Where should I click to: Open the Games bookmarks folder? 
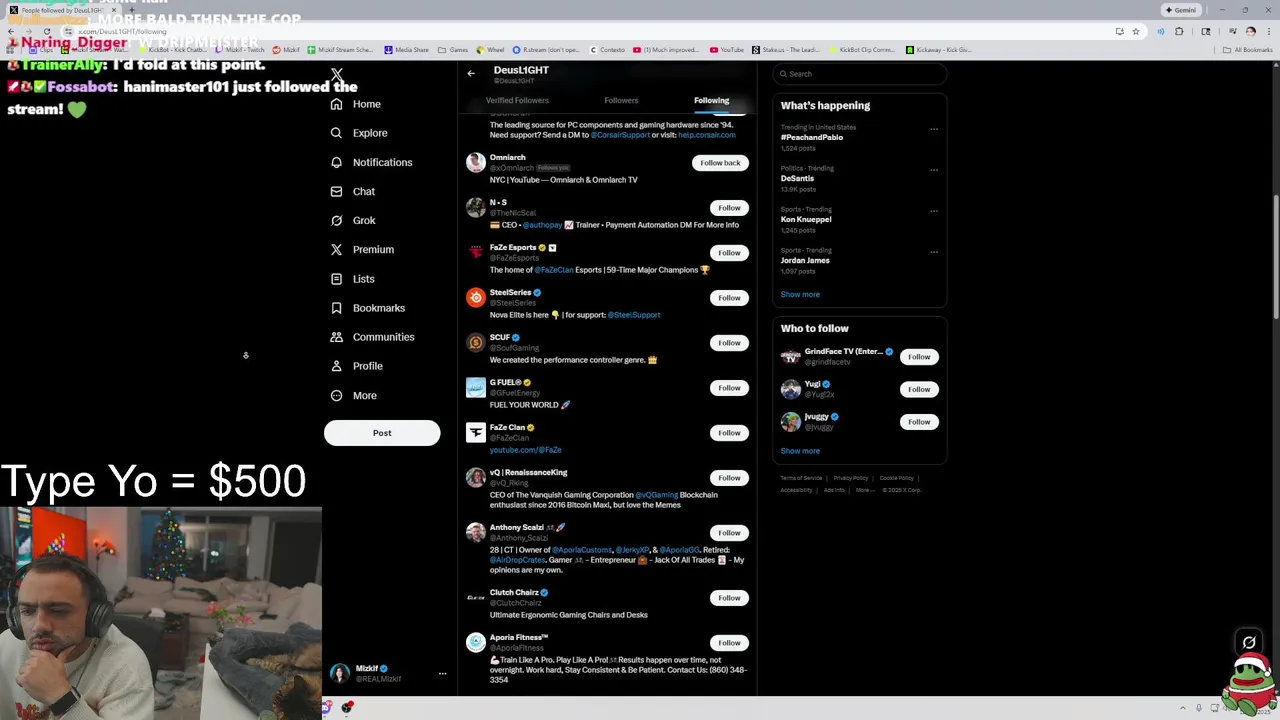click(453, 50)
